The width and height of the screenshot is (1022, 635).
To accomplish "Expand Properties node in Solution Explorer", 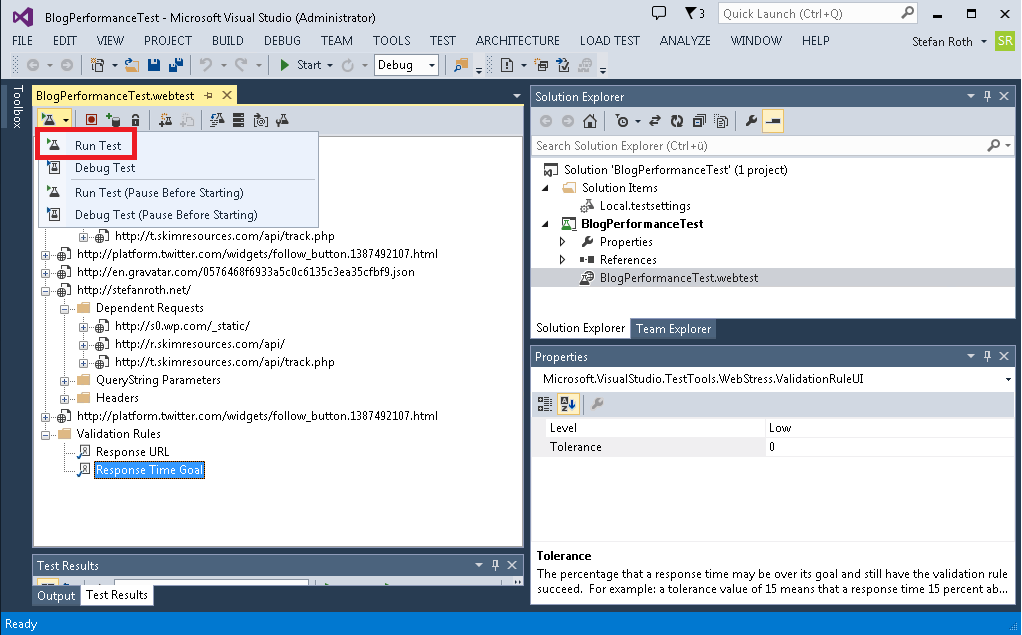I will (x=562, y=242).
